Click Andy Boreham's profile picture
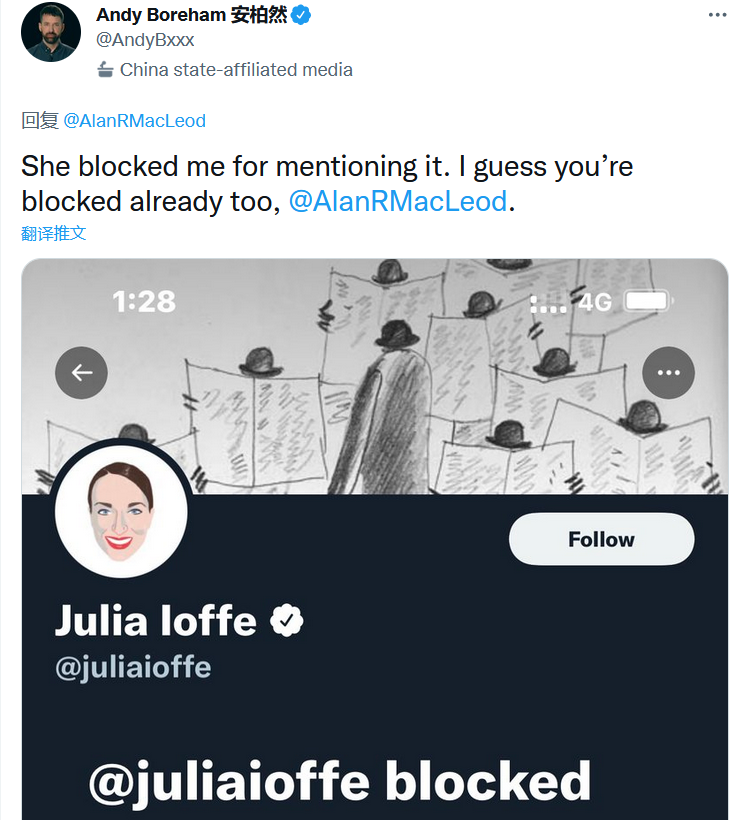Viewport: 748px width, 820px height. (51, 33)
